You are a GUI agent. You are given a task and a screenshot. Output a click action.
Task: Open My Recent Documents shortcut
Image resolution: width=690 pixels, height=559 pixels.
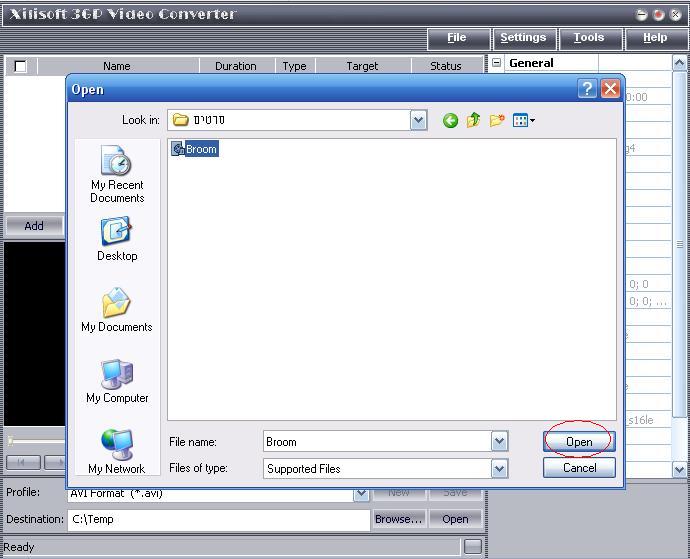117,175
